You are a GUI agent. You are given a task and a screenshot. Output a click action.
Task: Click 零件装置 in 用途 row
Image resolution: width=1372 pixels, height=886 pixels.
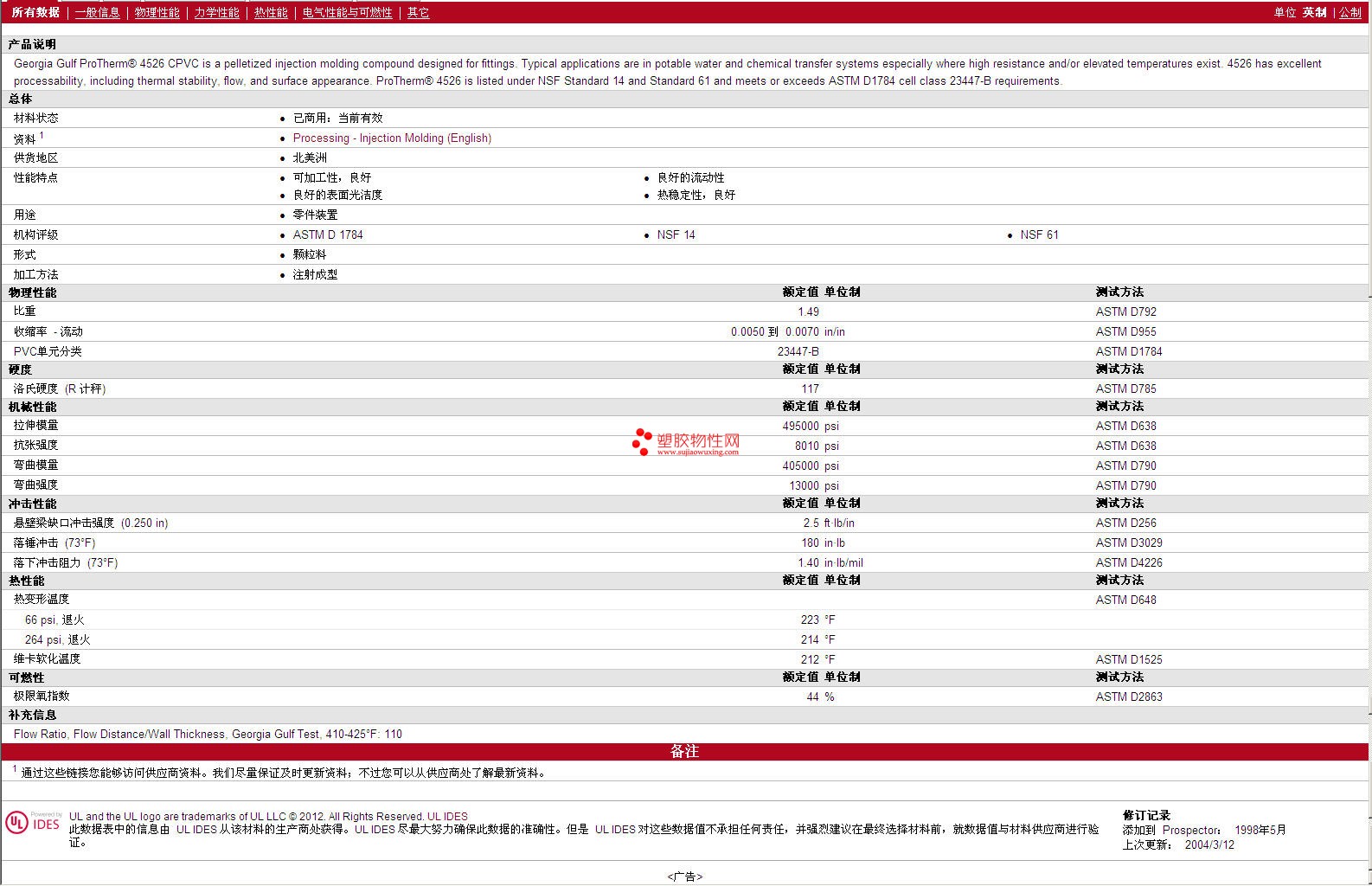tap(315, 215)
